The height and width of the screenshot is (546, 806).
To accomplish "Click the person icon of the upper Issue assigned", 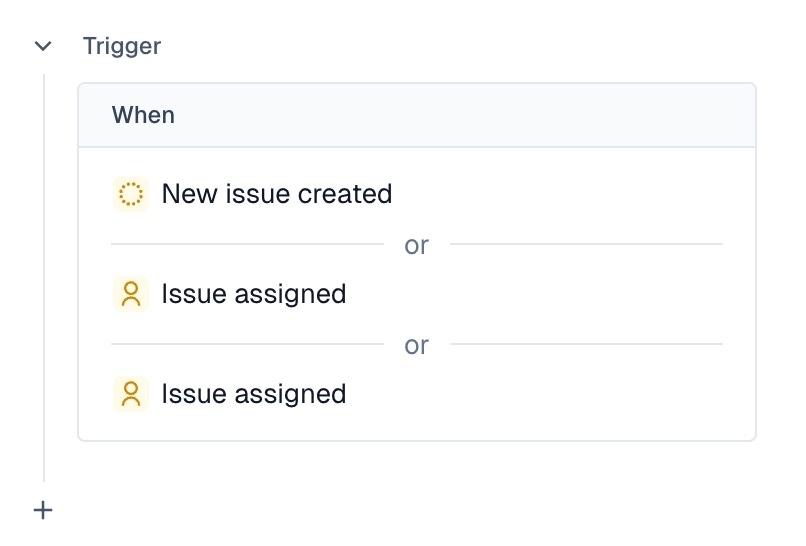I will (131, 294).
